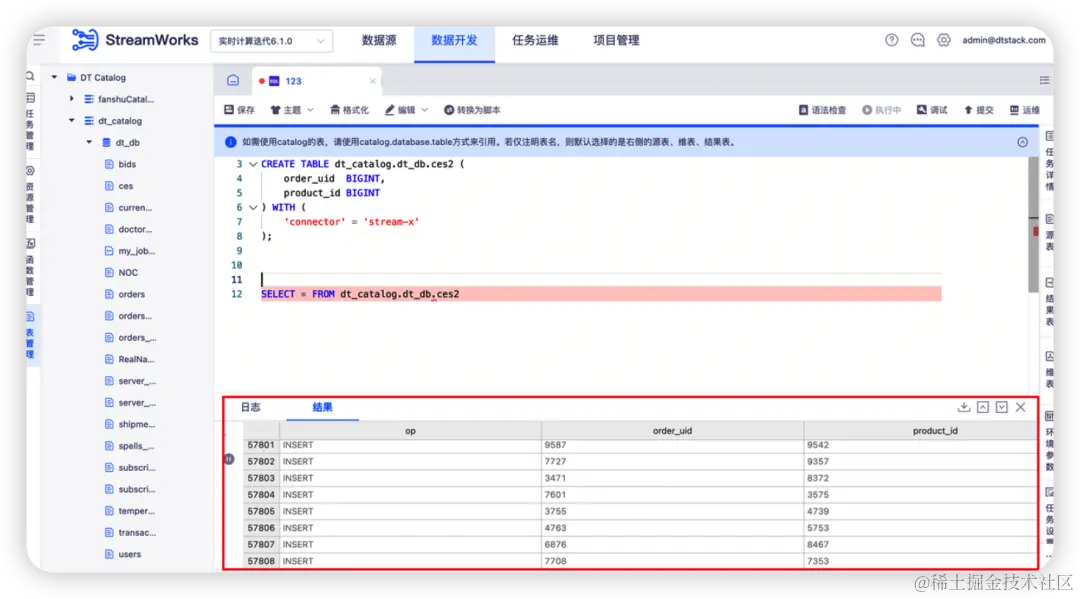Open 任务设置 panel on right sidebar
1080x599 pixels.
click(x=1049, y=516)
